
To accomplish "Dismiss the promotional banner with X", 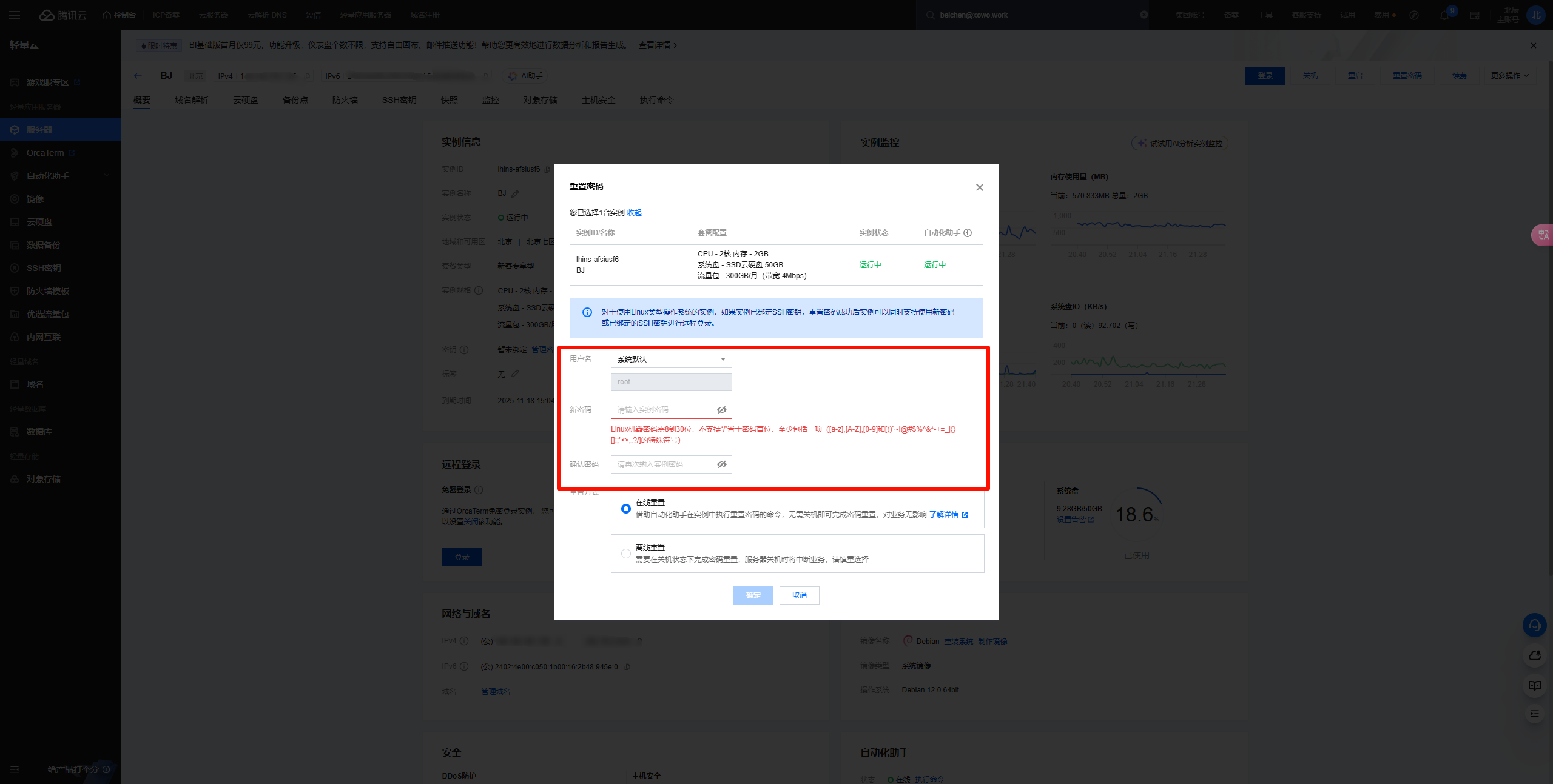I will pos(1534,45).
